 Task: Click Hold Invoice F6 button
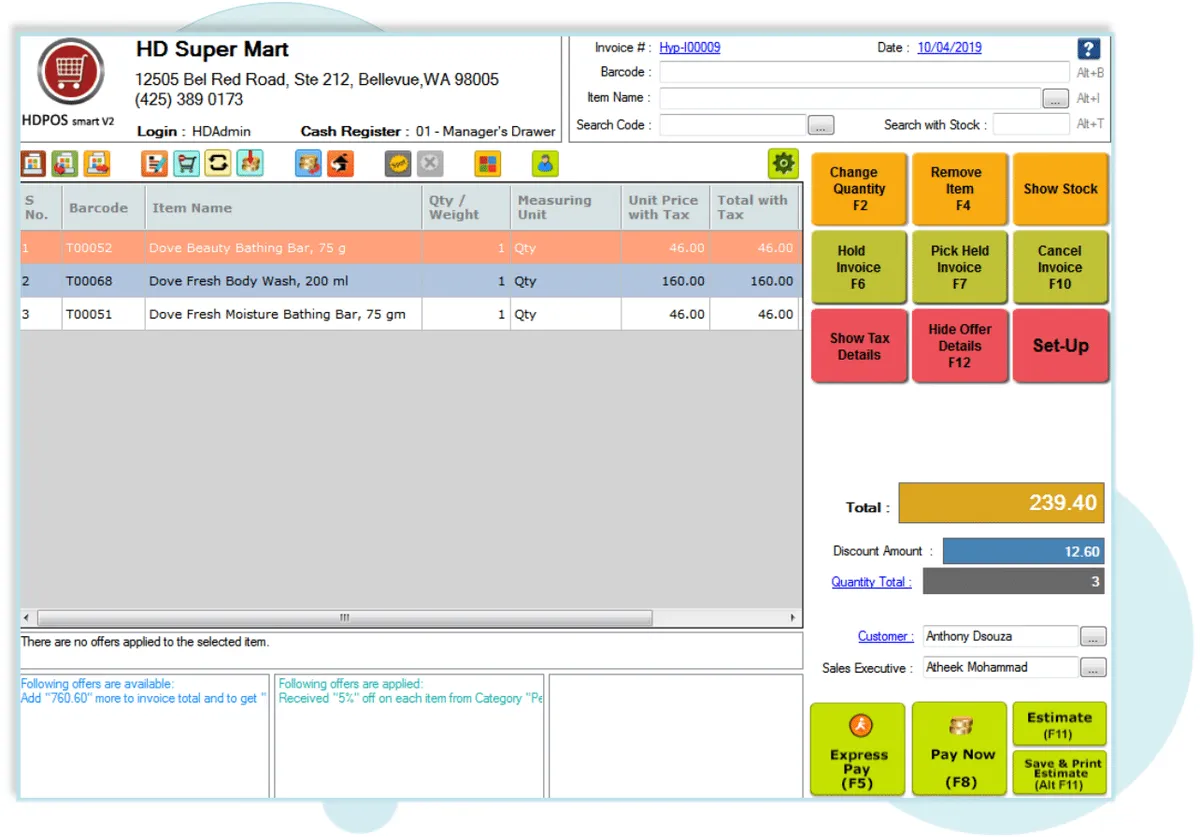pyautogui.click(x=859, y=267)
